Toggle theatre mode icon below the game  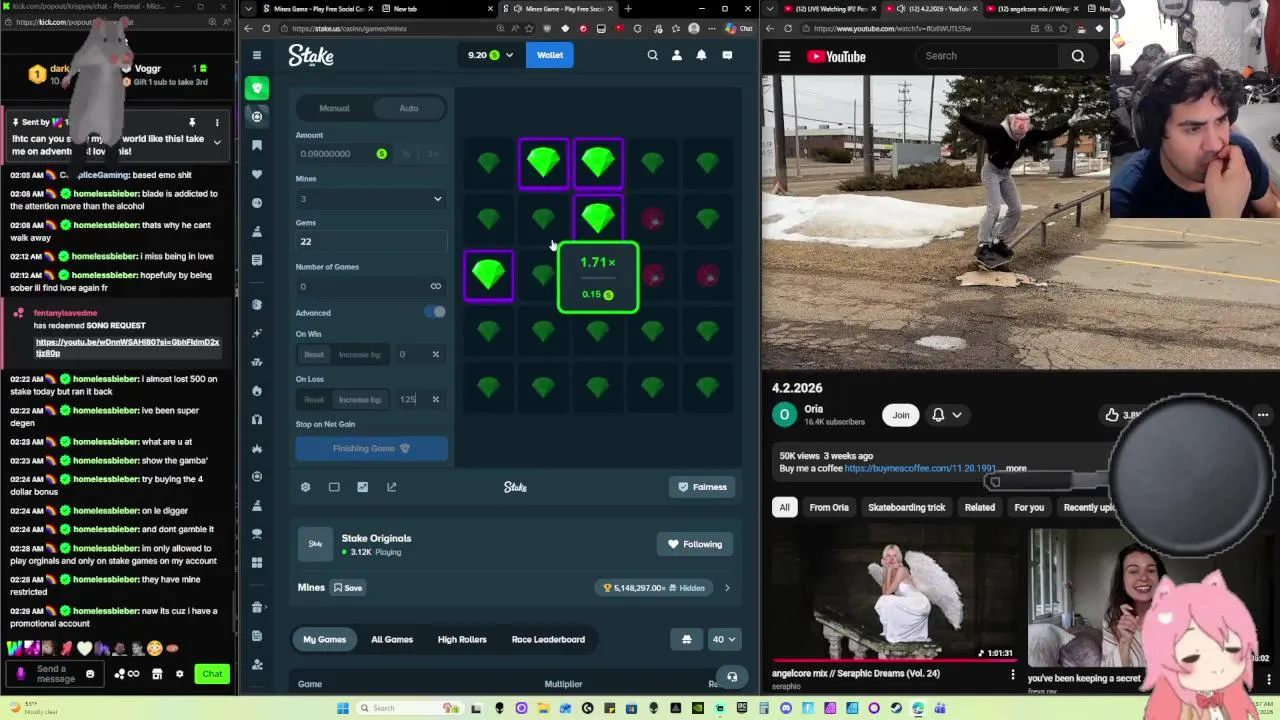click(334, 487)
